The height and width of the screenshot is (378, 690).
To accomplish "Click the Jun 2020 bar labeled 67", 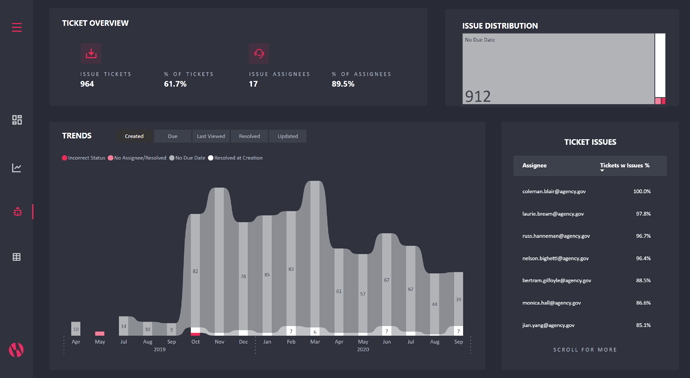I will tap(386, 280).
